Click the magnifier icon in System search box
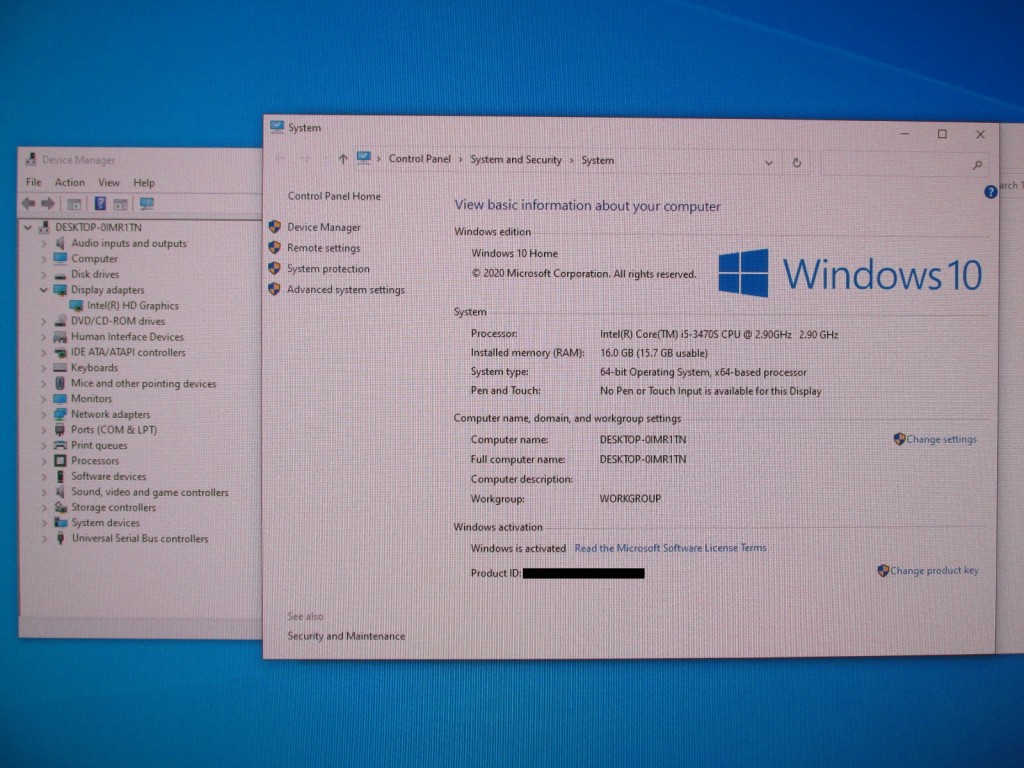The image size is (1024, 768). click(977, 165)
